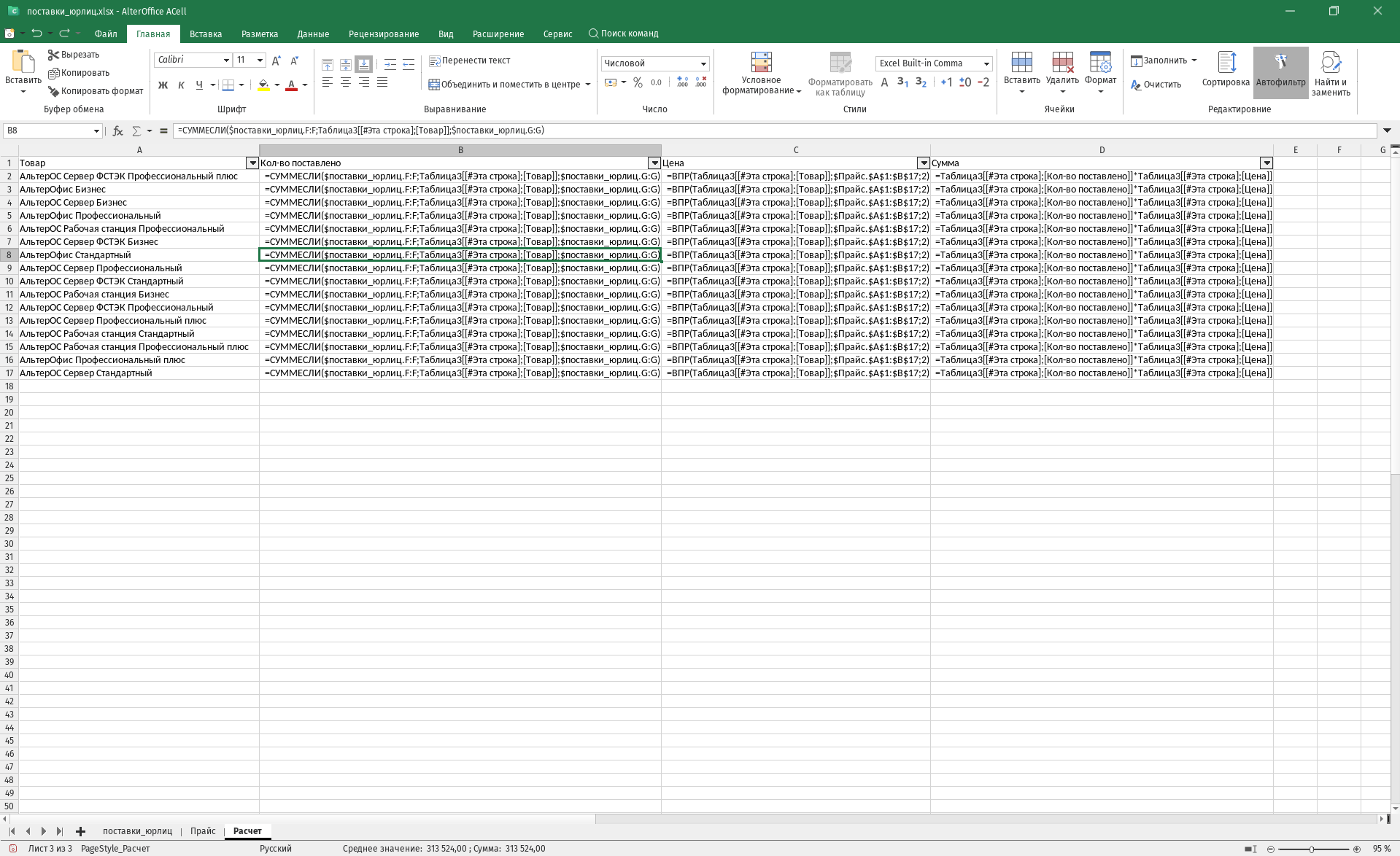Viewport: 1400px width, 856px height.
Task: Apply red font color A
Action: coord(291,85)
